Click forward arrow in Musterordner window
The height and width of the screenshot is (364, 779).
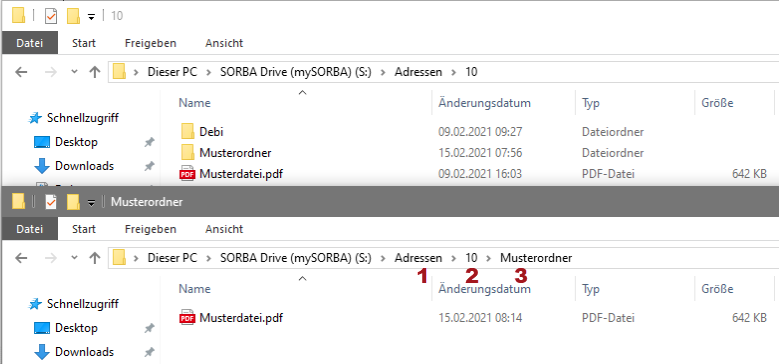click(51, 258)
